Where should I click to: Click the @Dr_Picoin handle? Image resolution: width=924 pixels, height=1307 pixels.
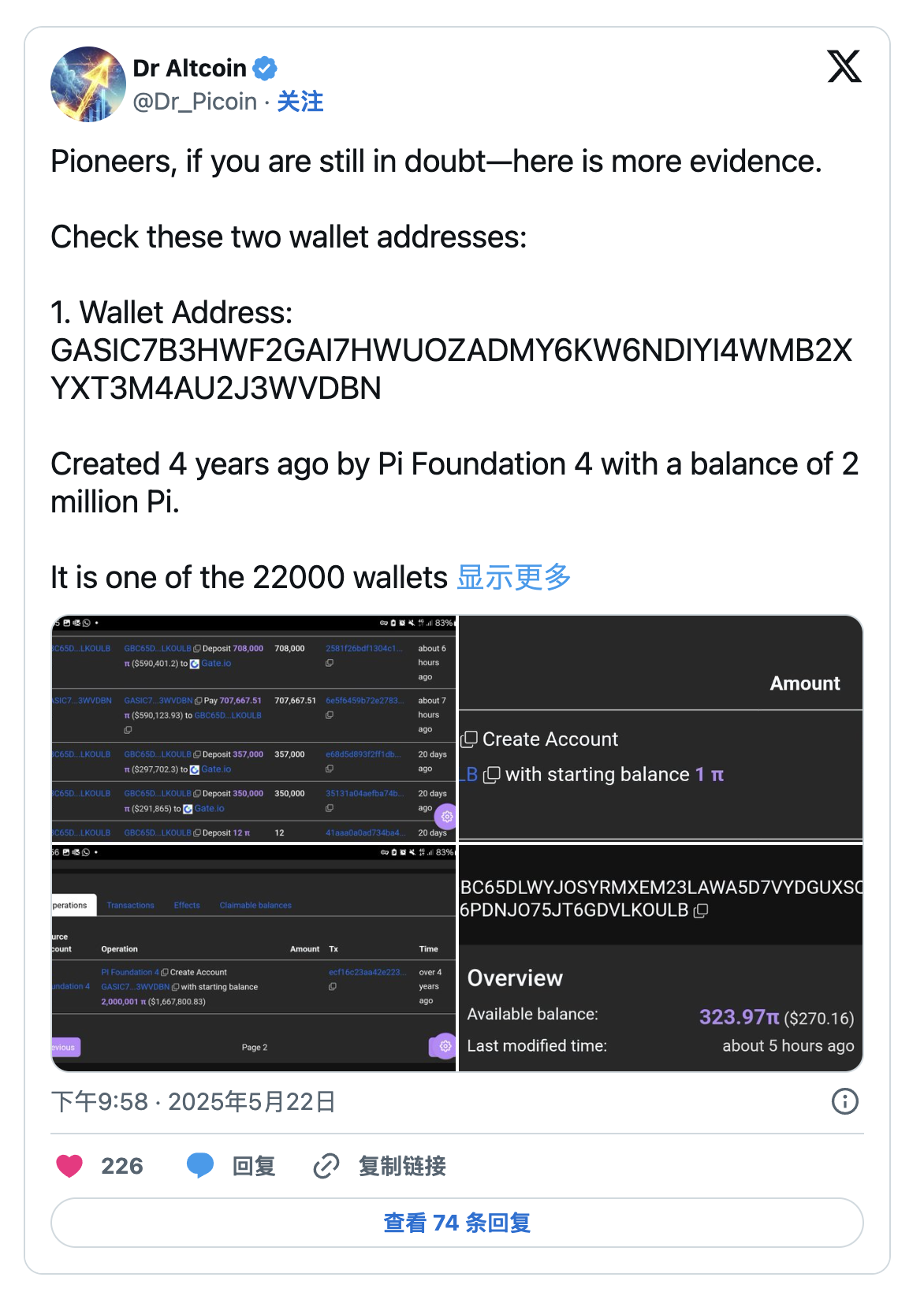195,102
